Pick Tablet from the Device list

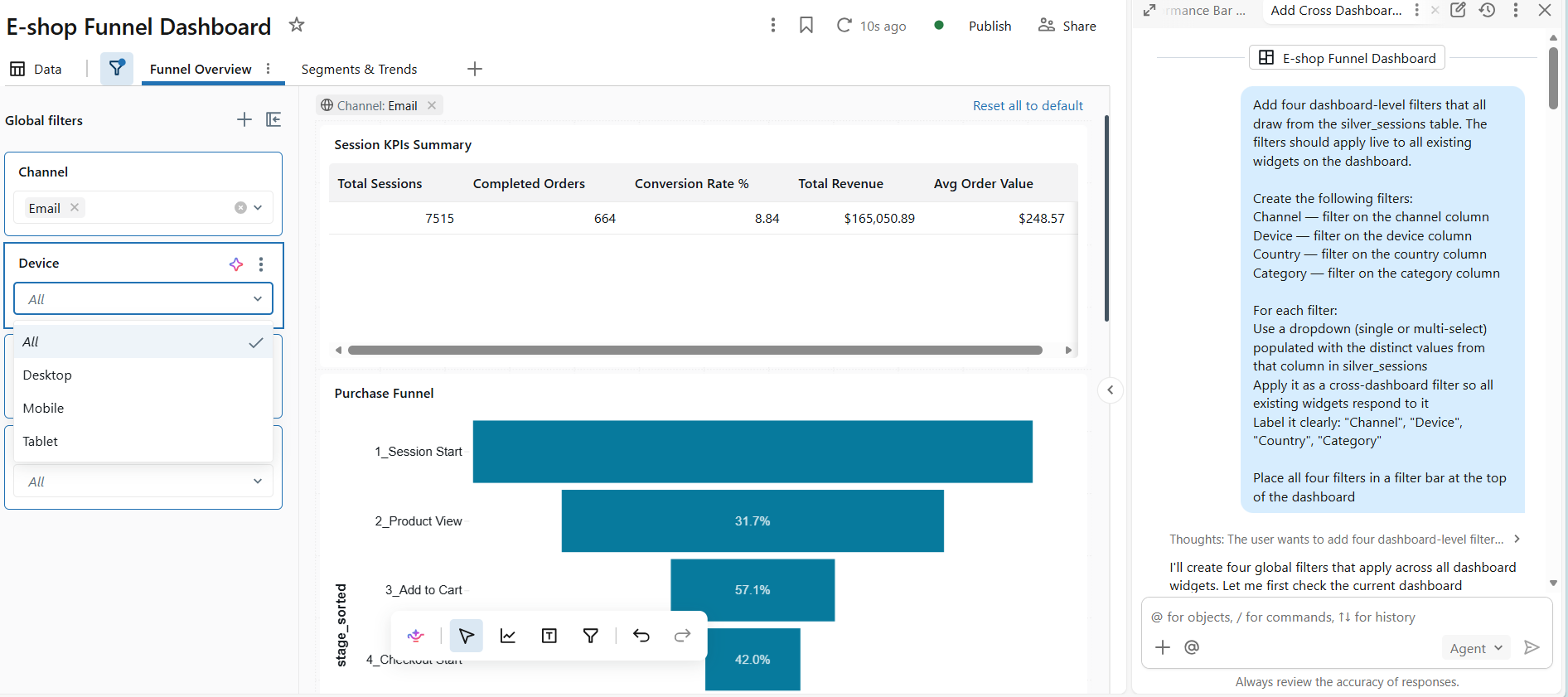click(x=143, y=441)
